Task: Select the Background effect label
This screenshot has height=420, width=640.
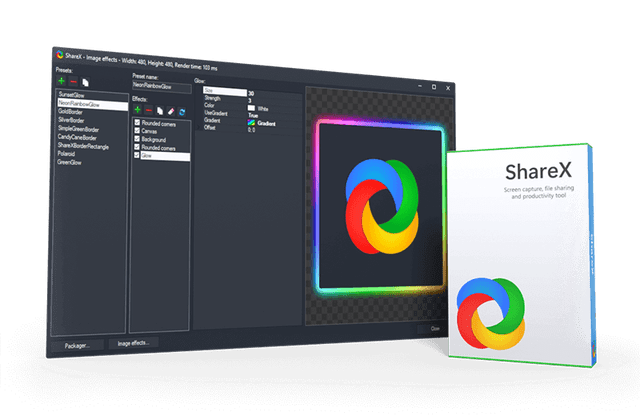Action: [x=154, y=140]
